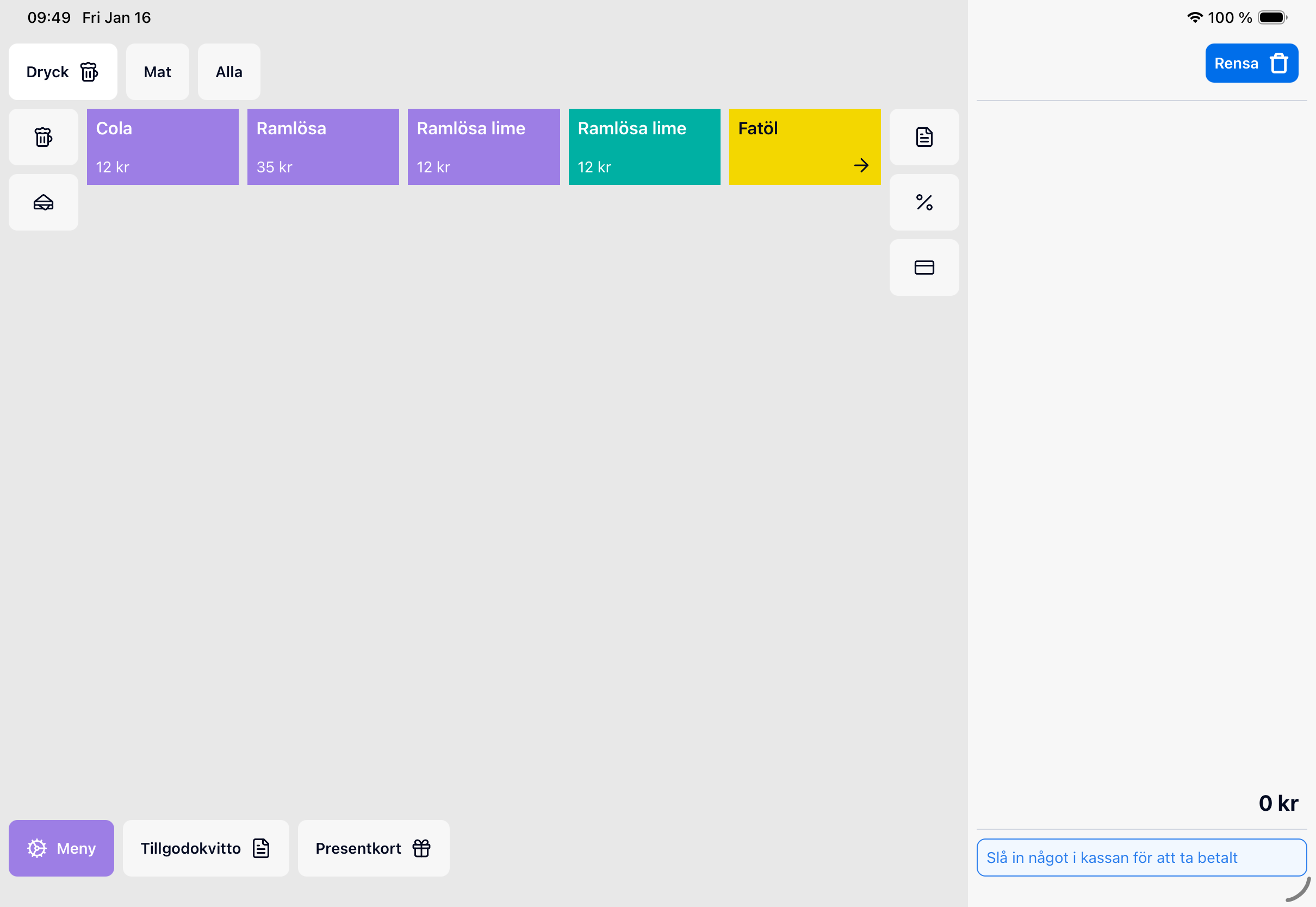Check the battery indicator in status bar

[1272, 17]
